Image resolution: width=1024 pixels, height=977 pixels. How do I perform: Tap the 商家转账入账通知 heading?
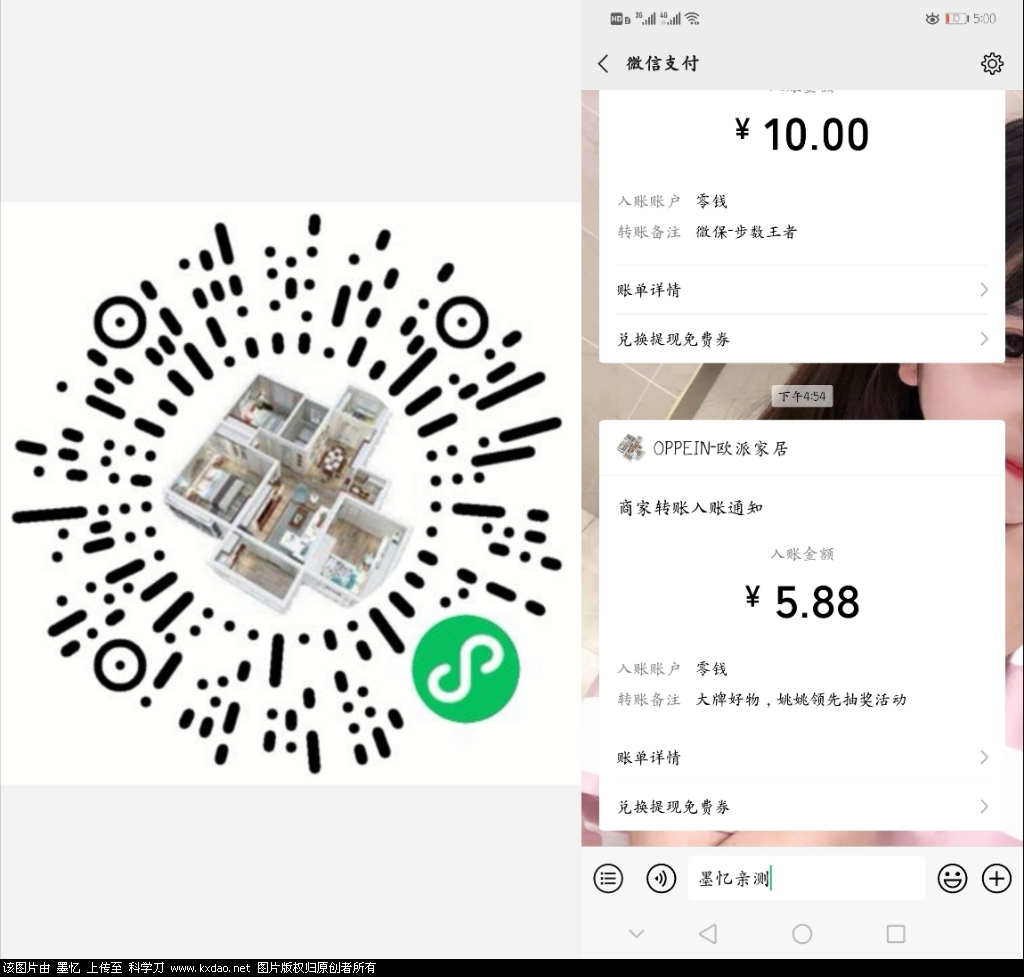691,507
